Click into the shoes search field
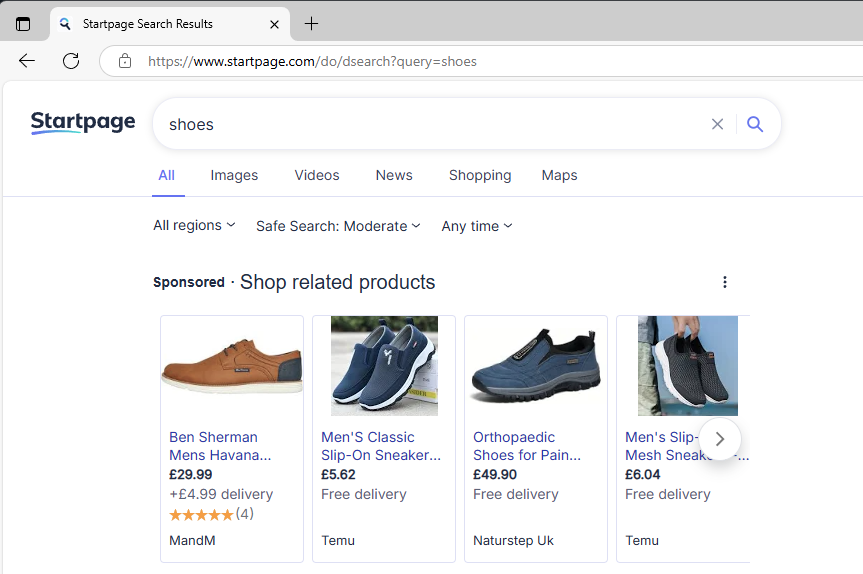This screenshot has height=574, width=863. tap(430, 124)
